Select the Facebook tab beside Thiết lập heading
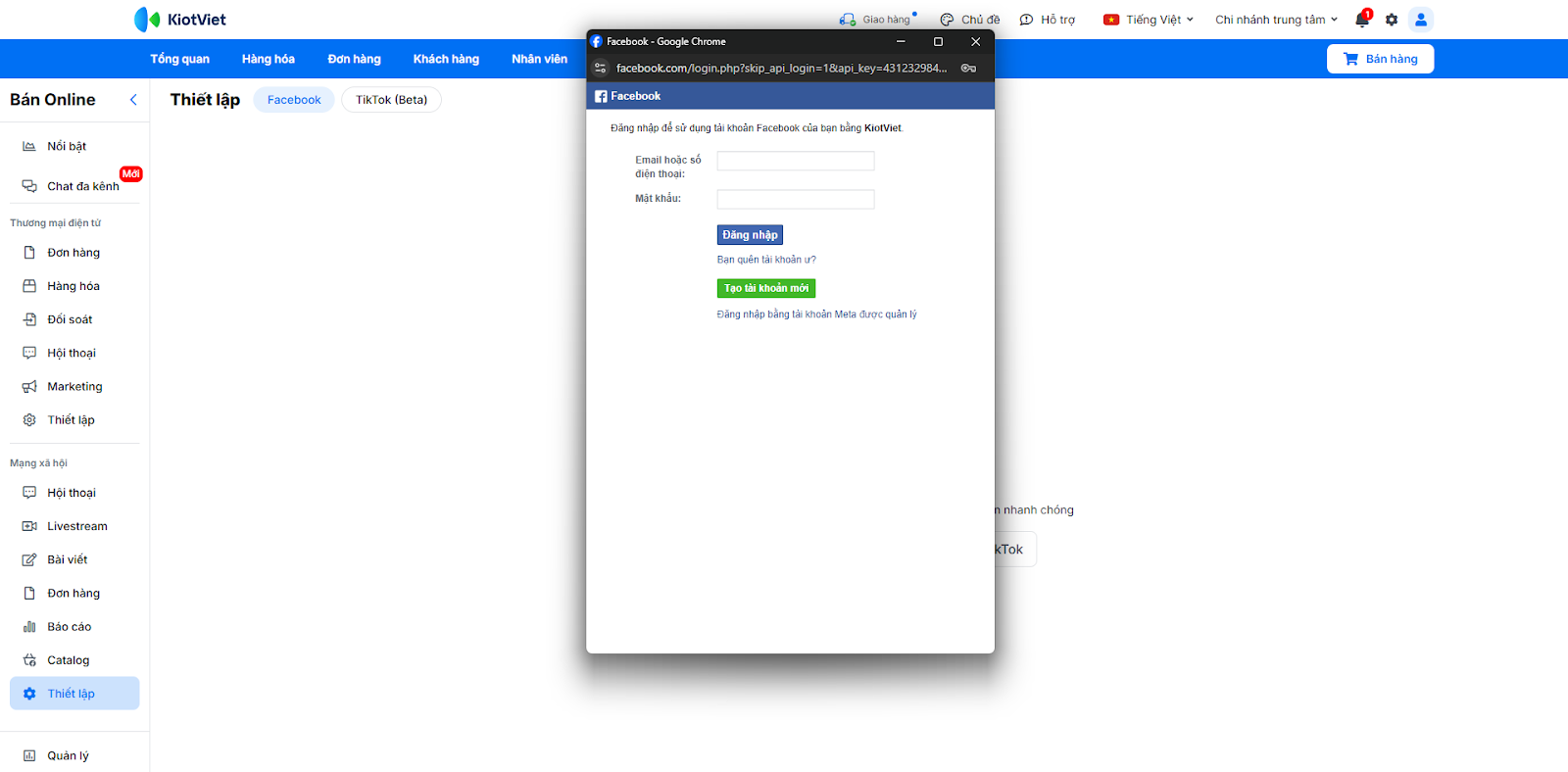 click(294, 100)
